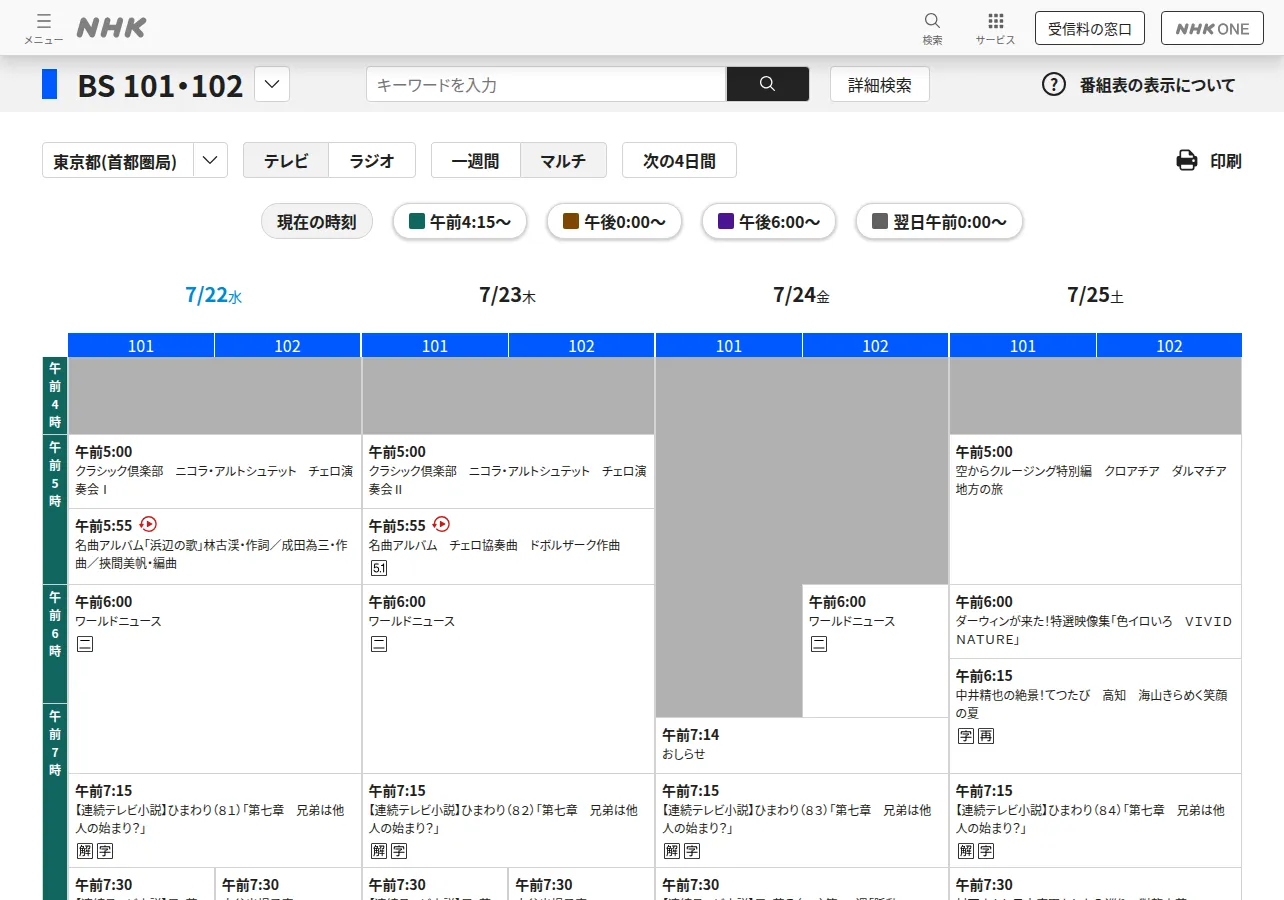Click data icon under 7/23 ワールドニュース
Screen dimensions: 1284x900
[379, 644]
